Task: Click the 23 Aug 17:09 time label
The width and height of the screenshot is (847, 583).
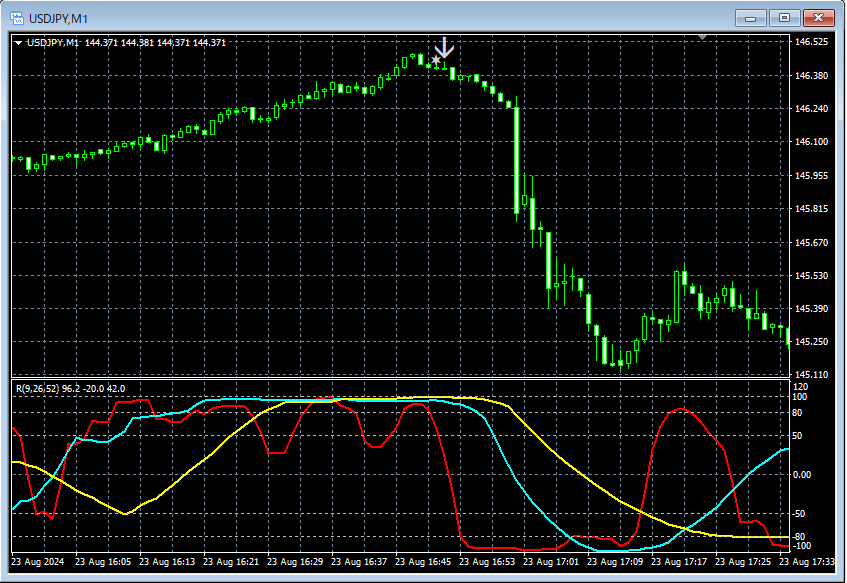Action: 615,561
